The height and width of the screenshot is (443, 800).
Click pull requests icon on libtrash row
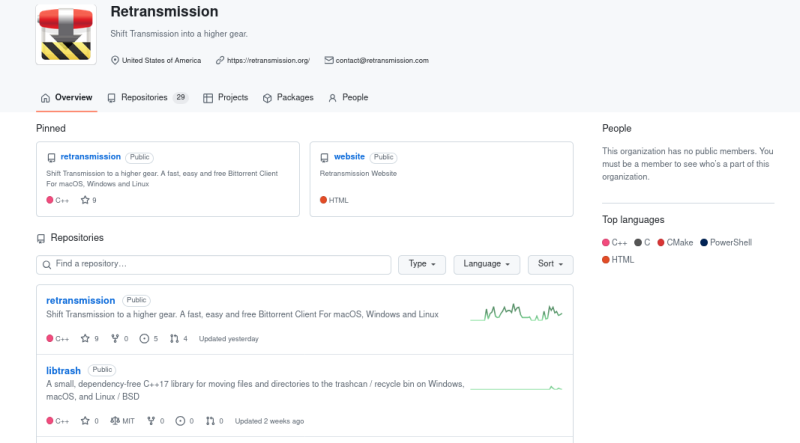[210, 421]
